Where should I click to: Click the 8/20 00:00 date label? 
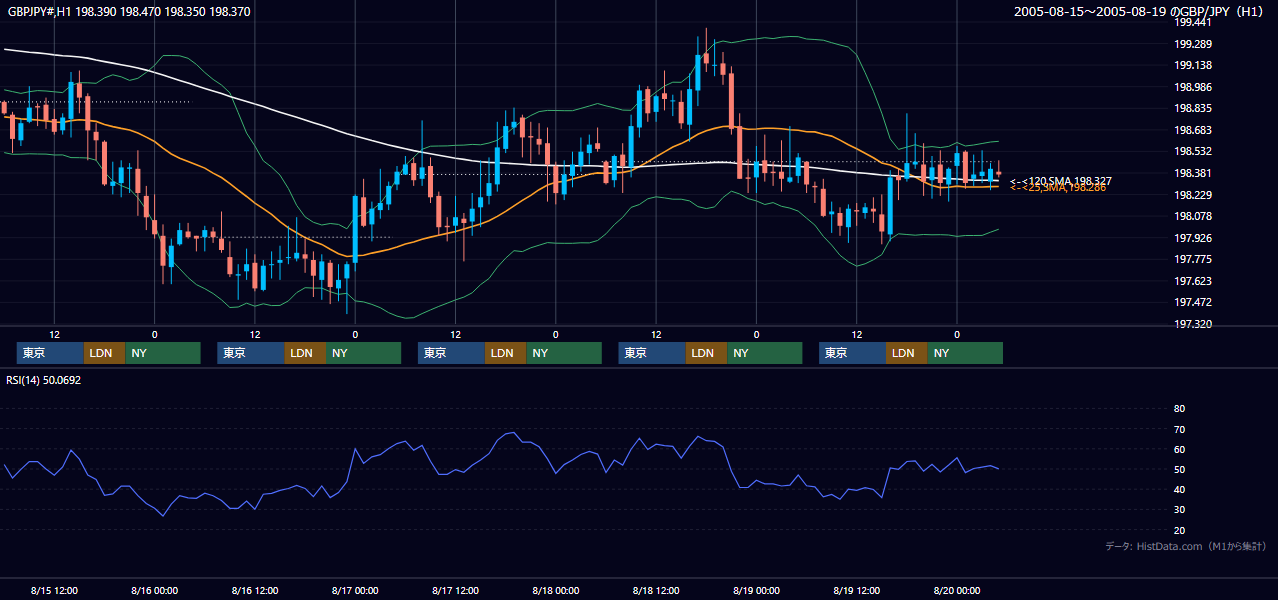[x=957, y=590]
